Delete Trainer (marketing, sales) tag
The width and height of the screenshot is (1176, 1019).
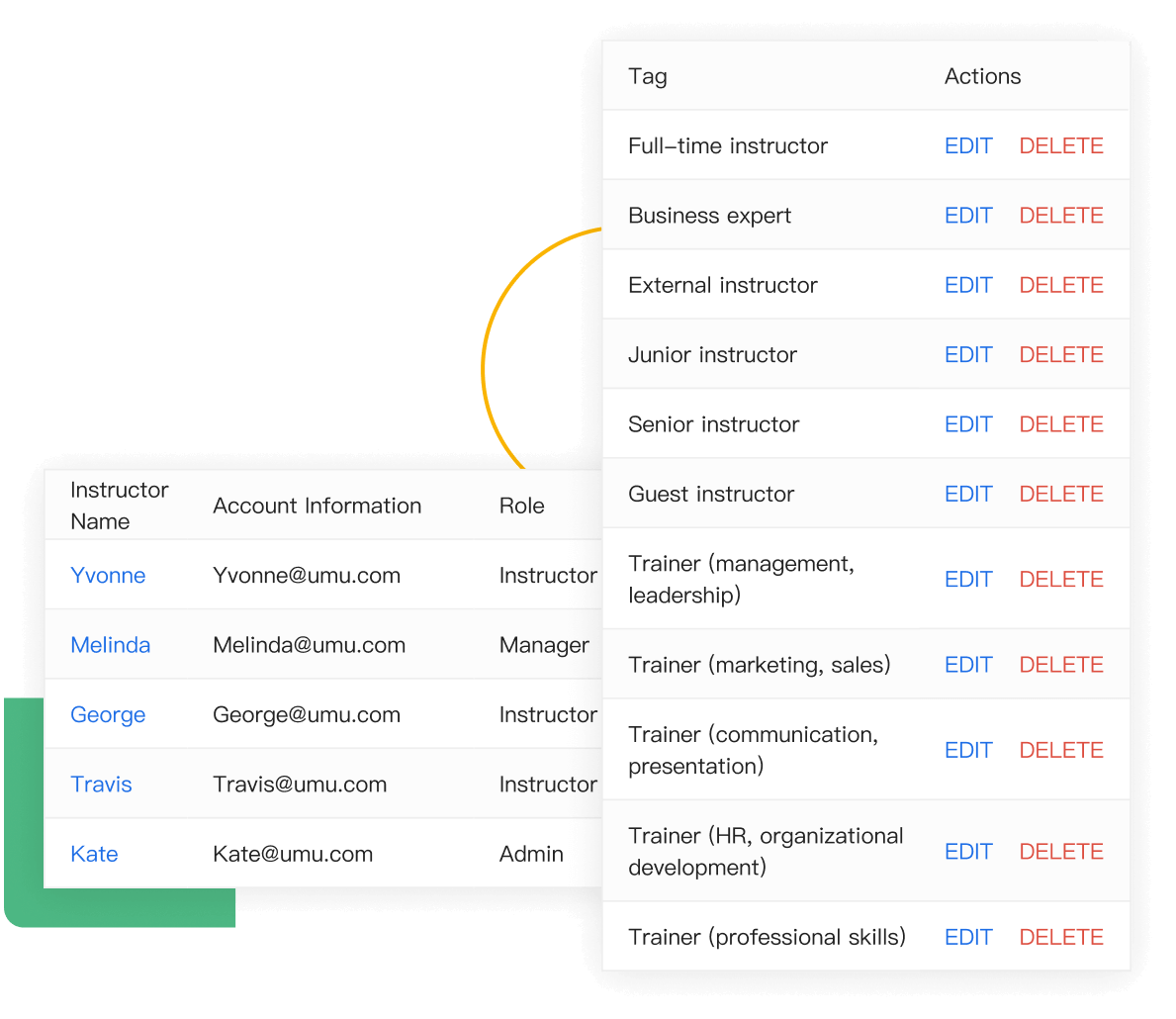(1060, 665)
